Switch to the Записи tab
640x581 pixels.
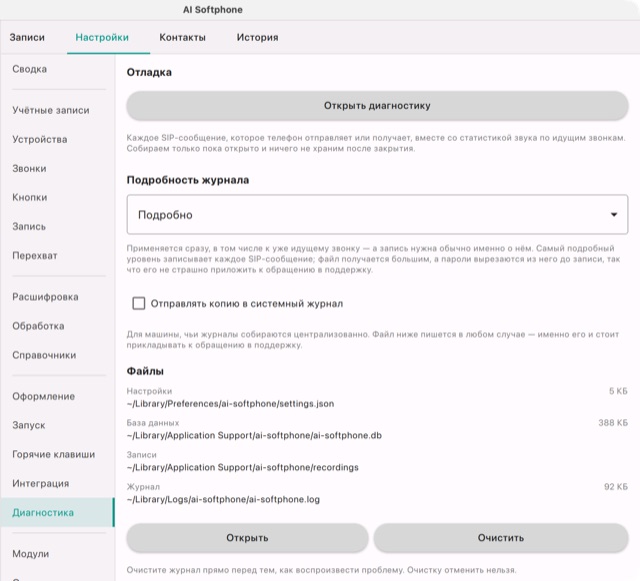(x=27, y=37)
